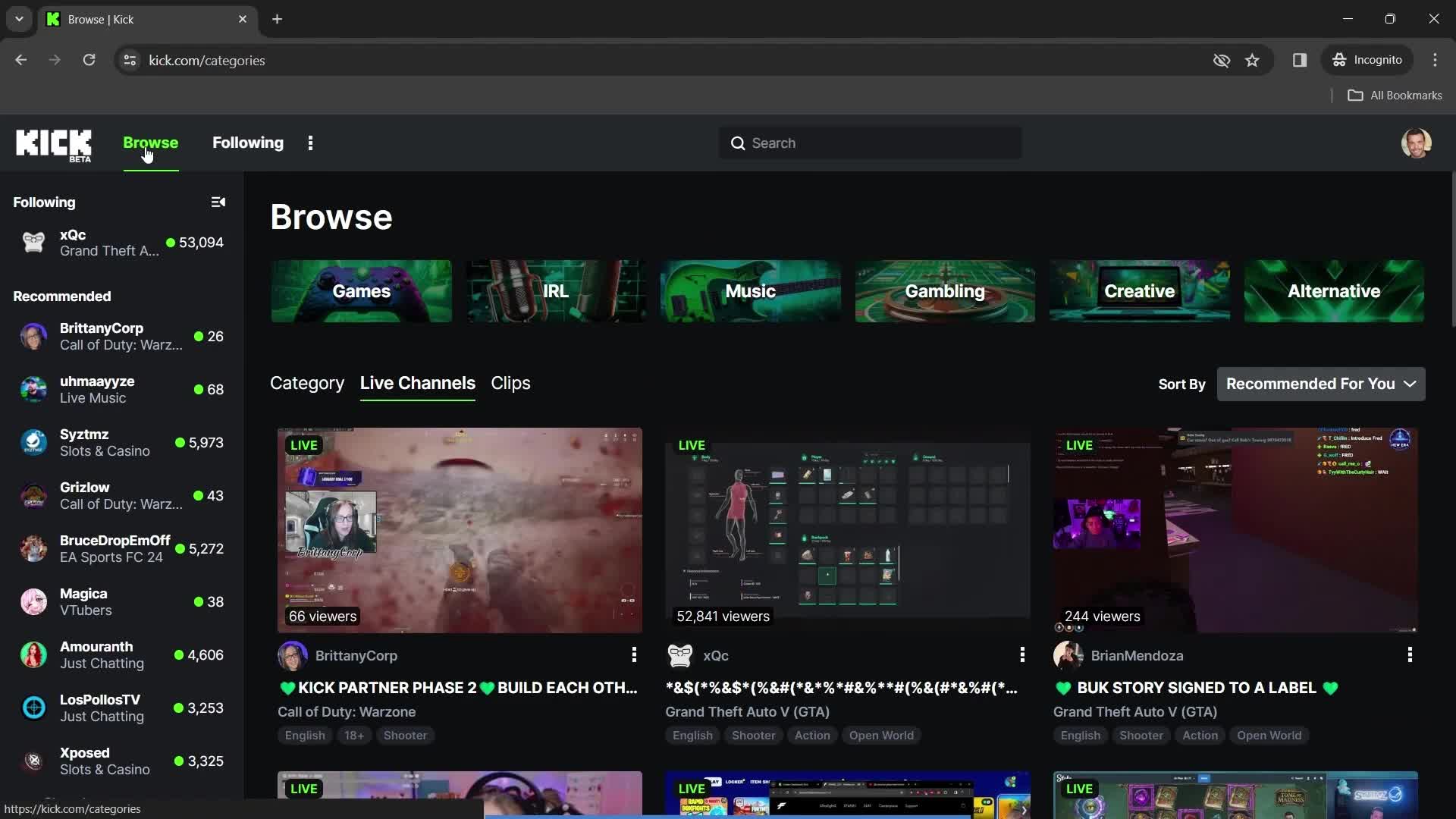Select the Live Channels tab
Viewport: 1456px width, 819px height.
coord(417,383)
